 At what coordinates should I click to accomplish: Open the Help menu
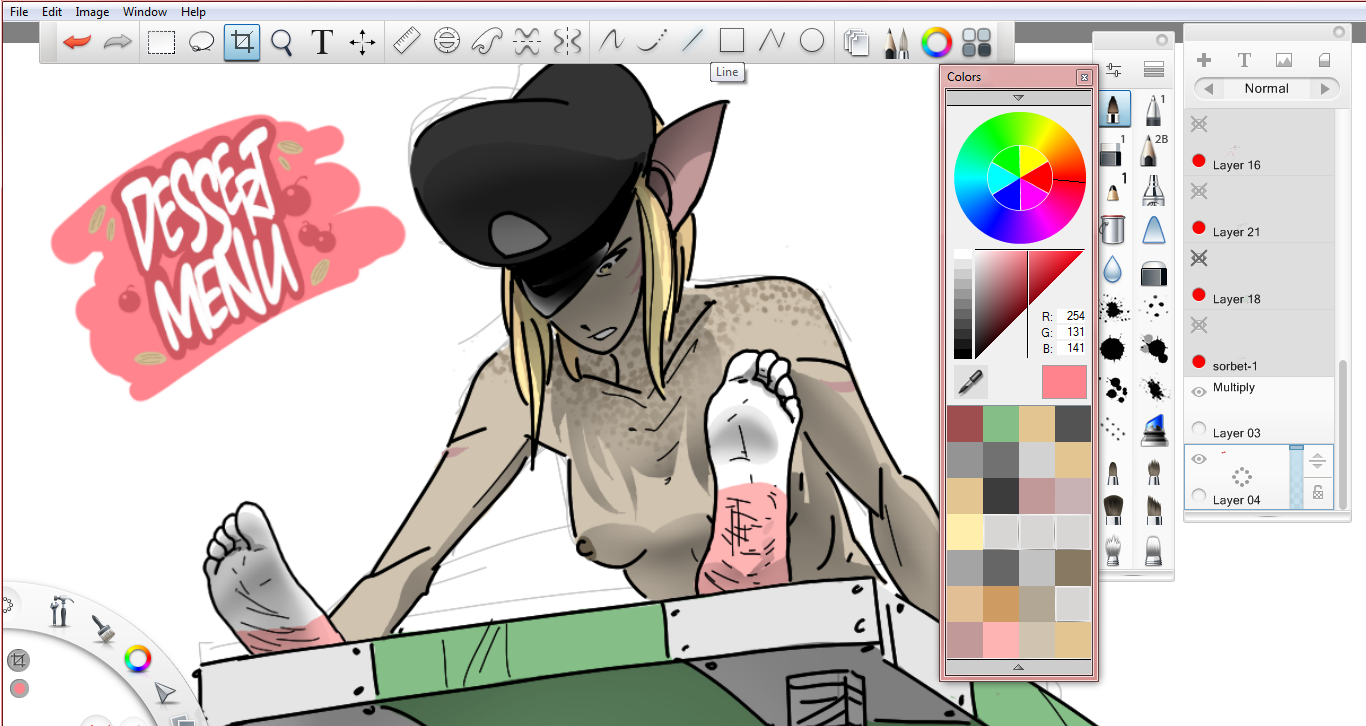tap(194, 12)
